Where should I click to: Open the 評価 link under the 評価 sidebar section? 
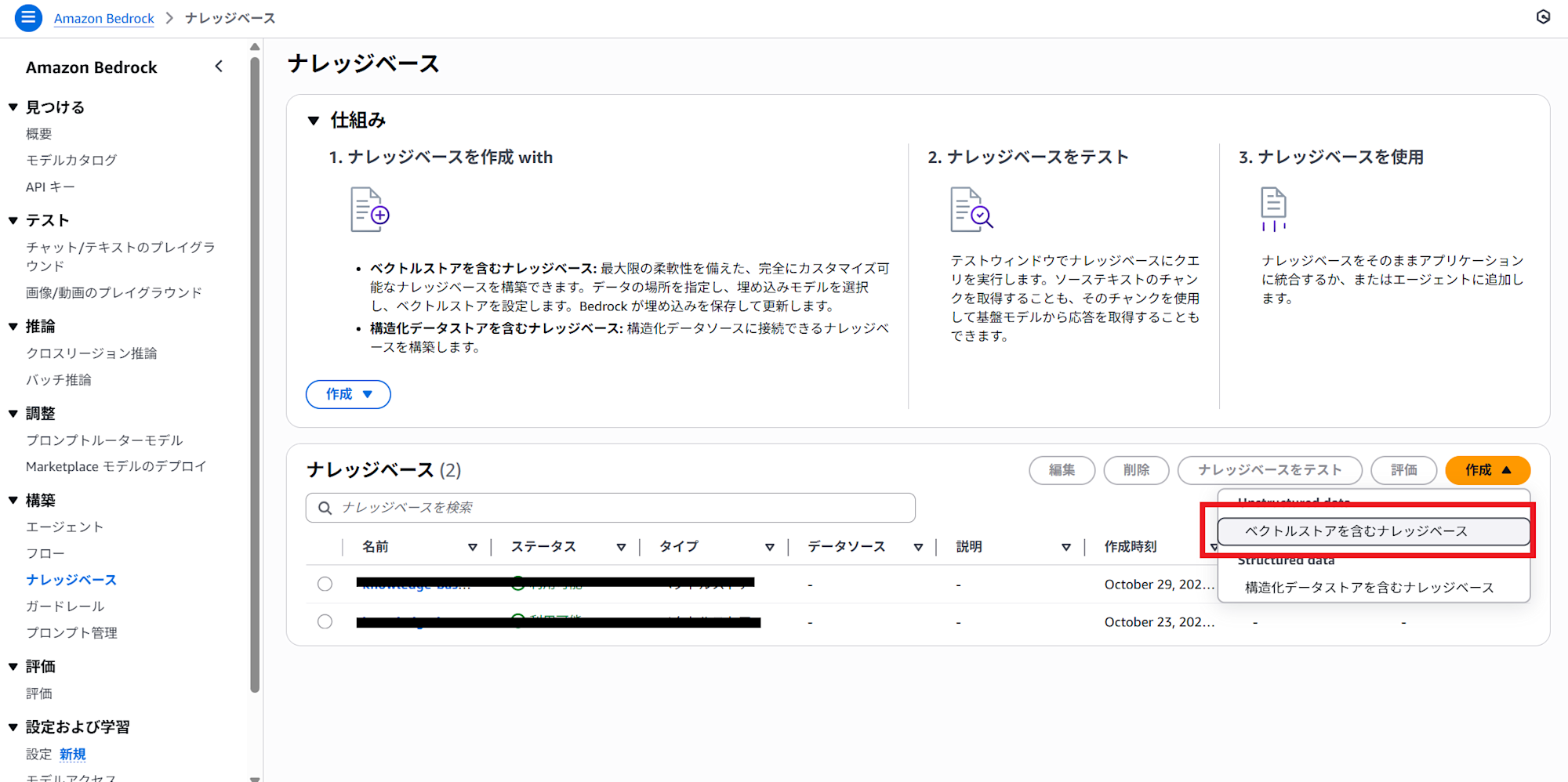(39, 693)
